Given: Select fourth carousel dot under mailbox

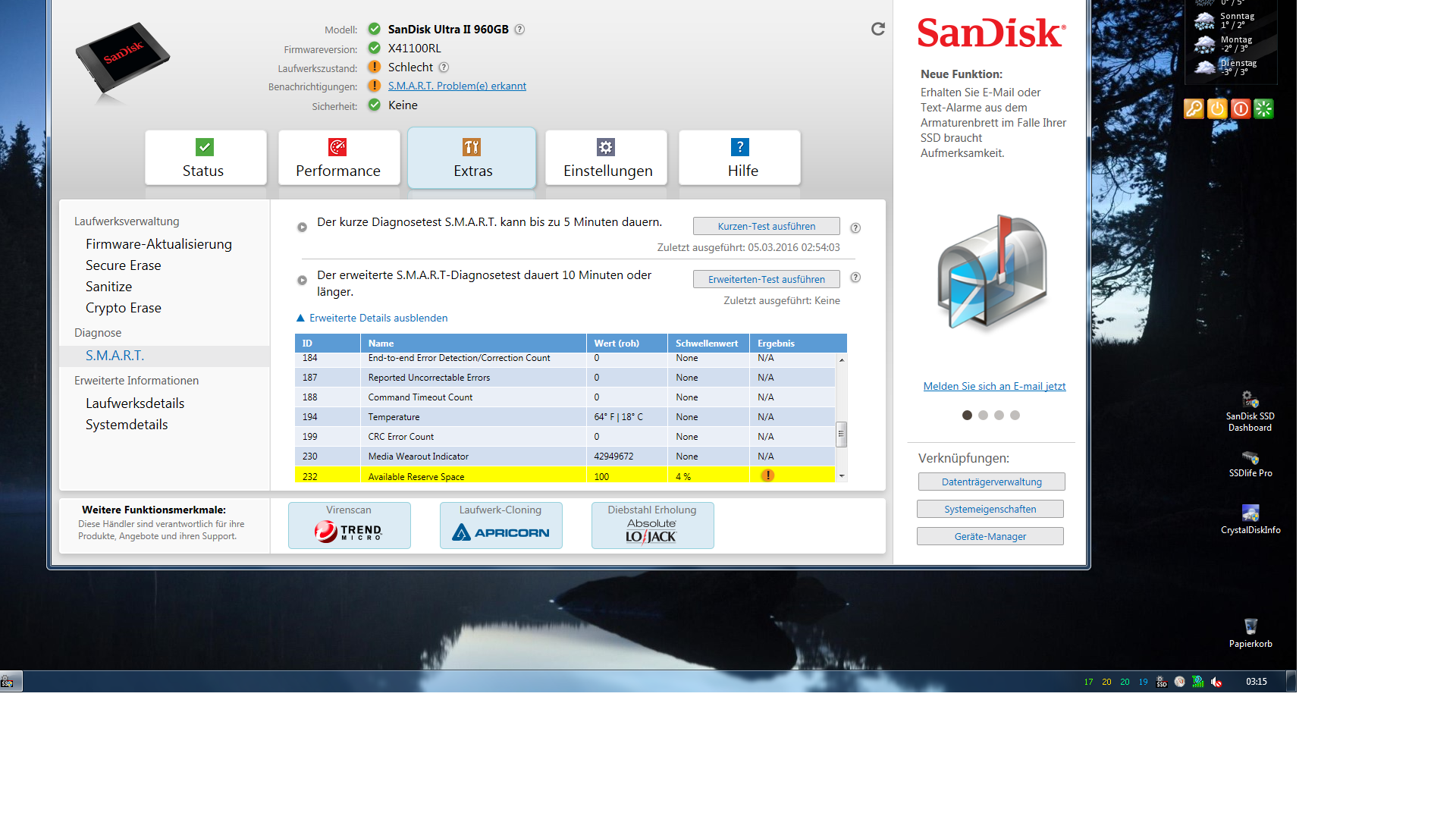Looking at the screenshot, I should [1015, 415].
